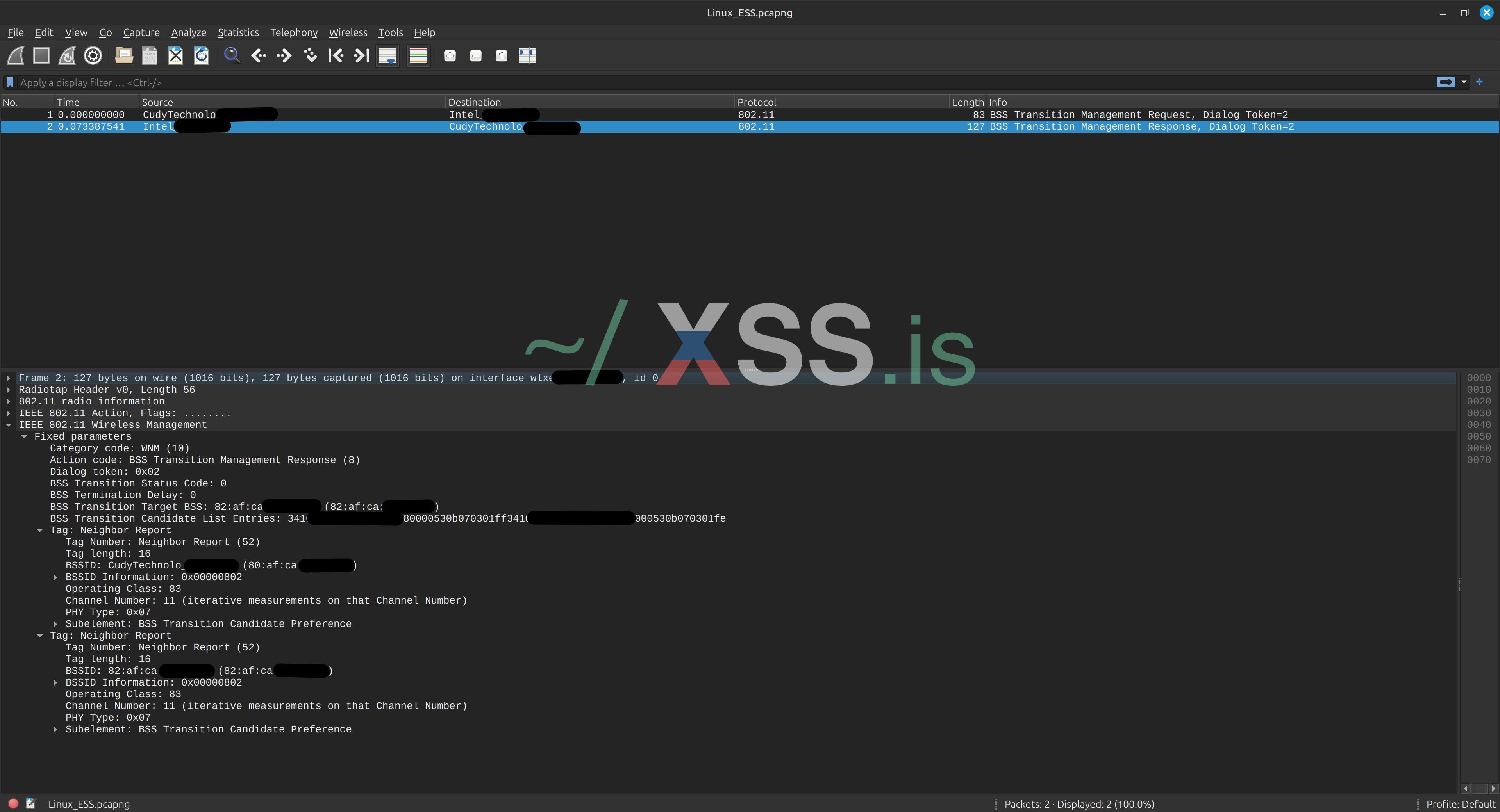Open the Wireless menu
The image size is (1500, 812).
pos(348,32)
